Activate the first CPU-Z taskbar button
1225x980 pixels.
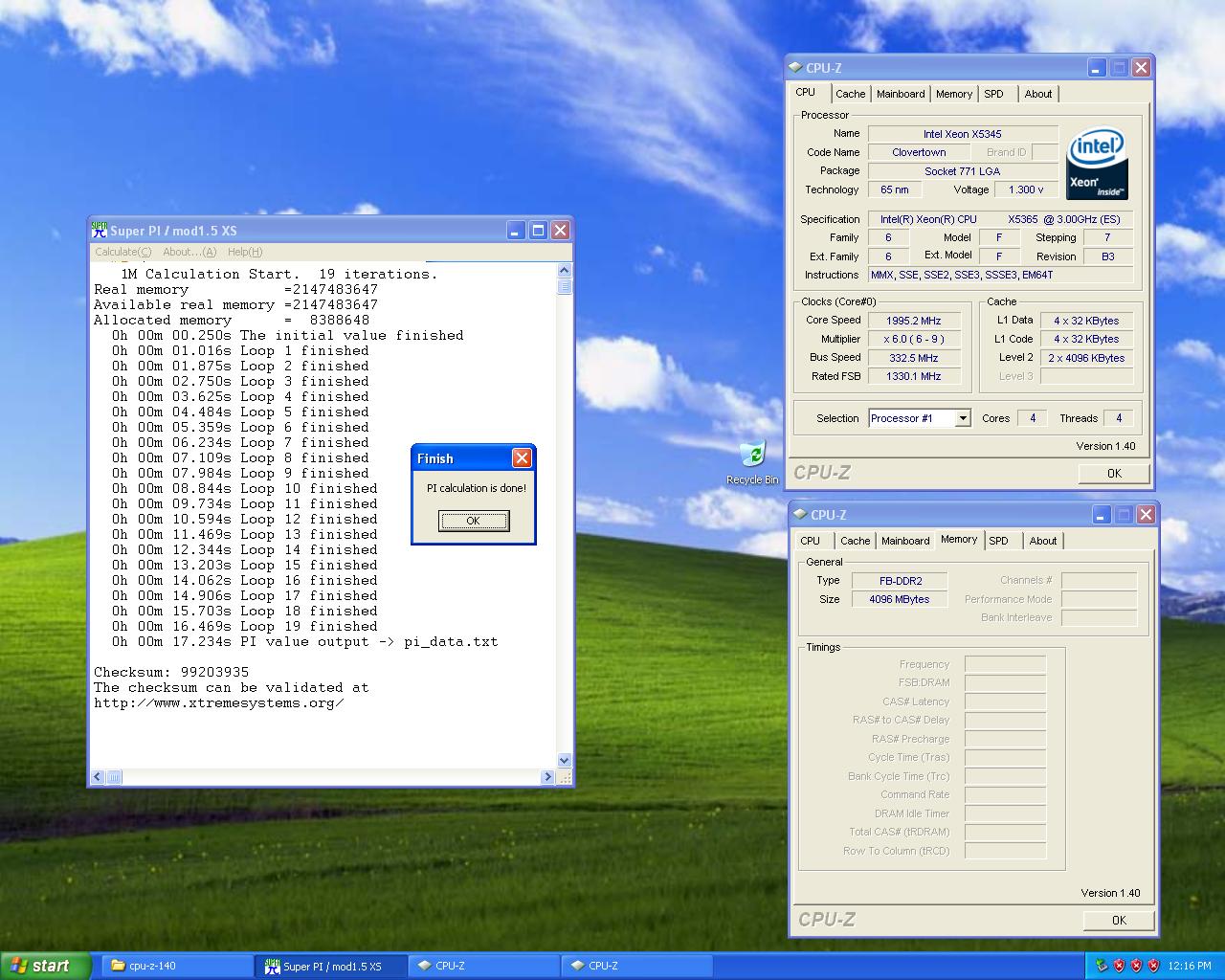click(484, 966)
